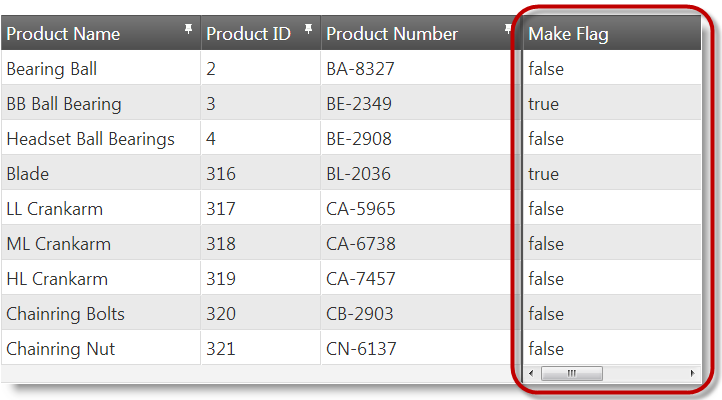This screenshot has width=722, height=400.
Task: Sort by the Product Name column header
Action: (63, 34)
